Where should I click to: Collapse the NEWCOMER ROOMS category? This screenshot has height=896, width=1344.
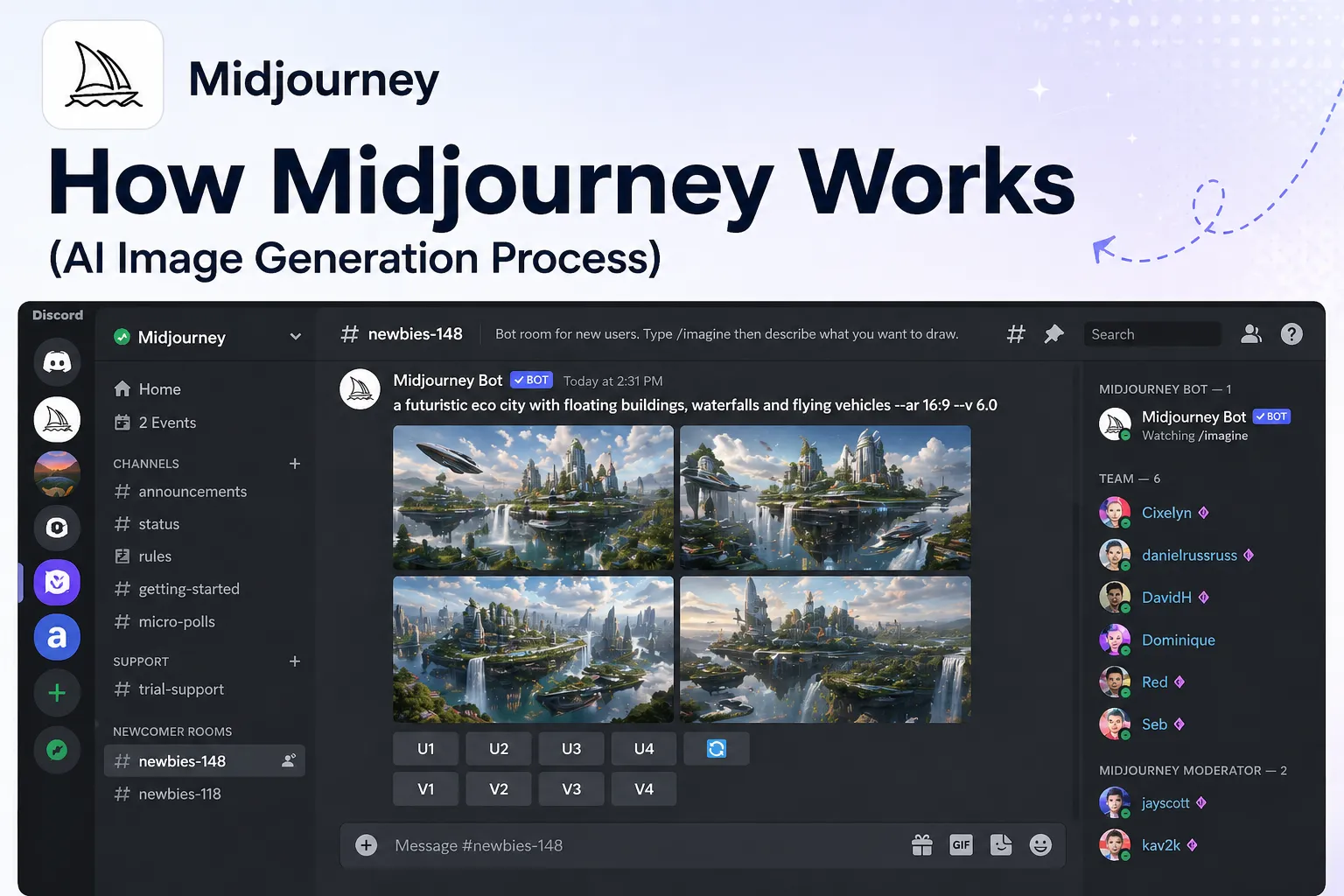(172, 731)
